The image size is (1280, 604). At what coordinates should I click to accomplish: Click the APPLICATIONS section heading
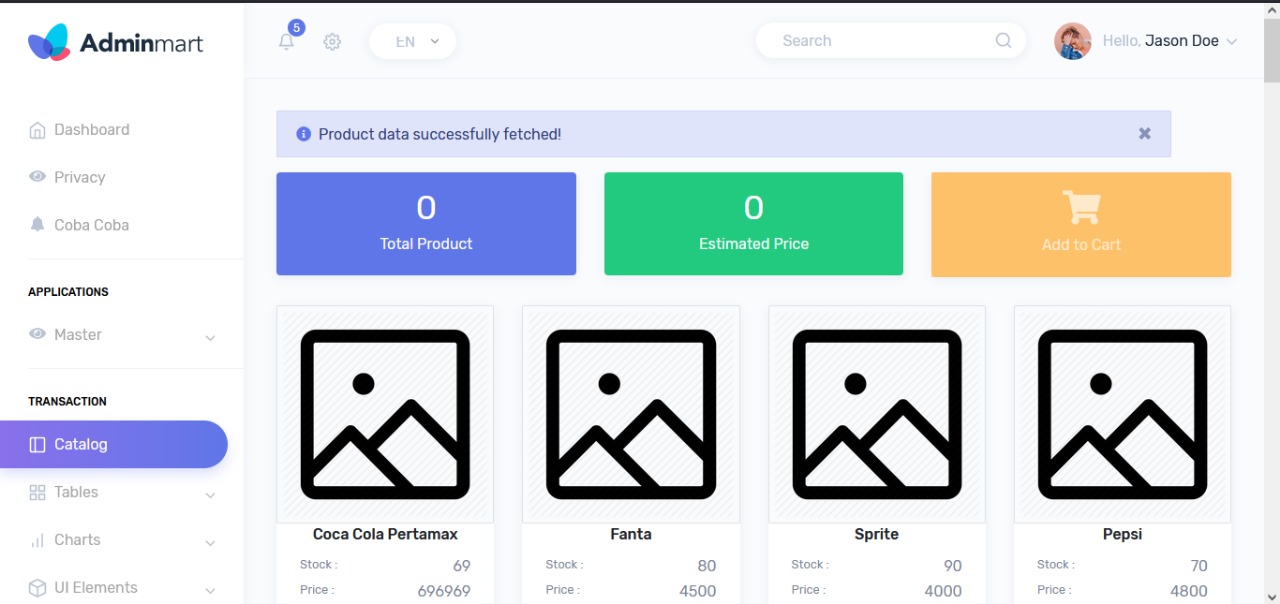pos(68,292)
